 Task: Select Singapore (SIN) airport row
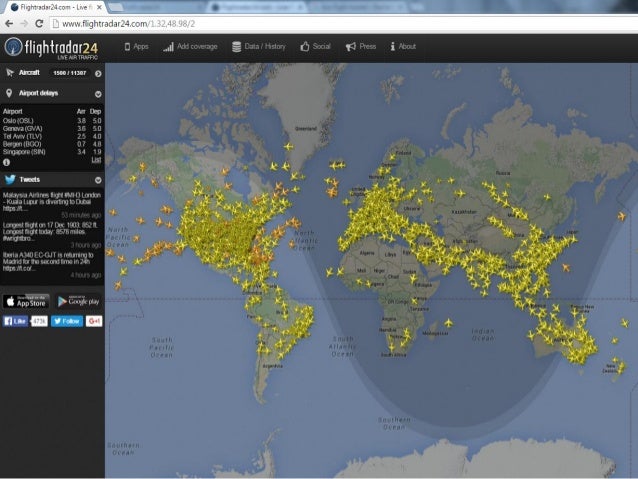coord(52,152)
